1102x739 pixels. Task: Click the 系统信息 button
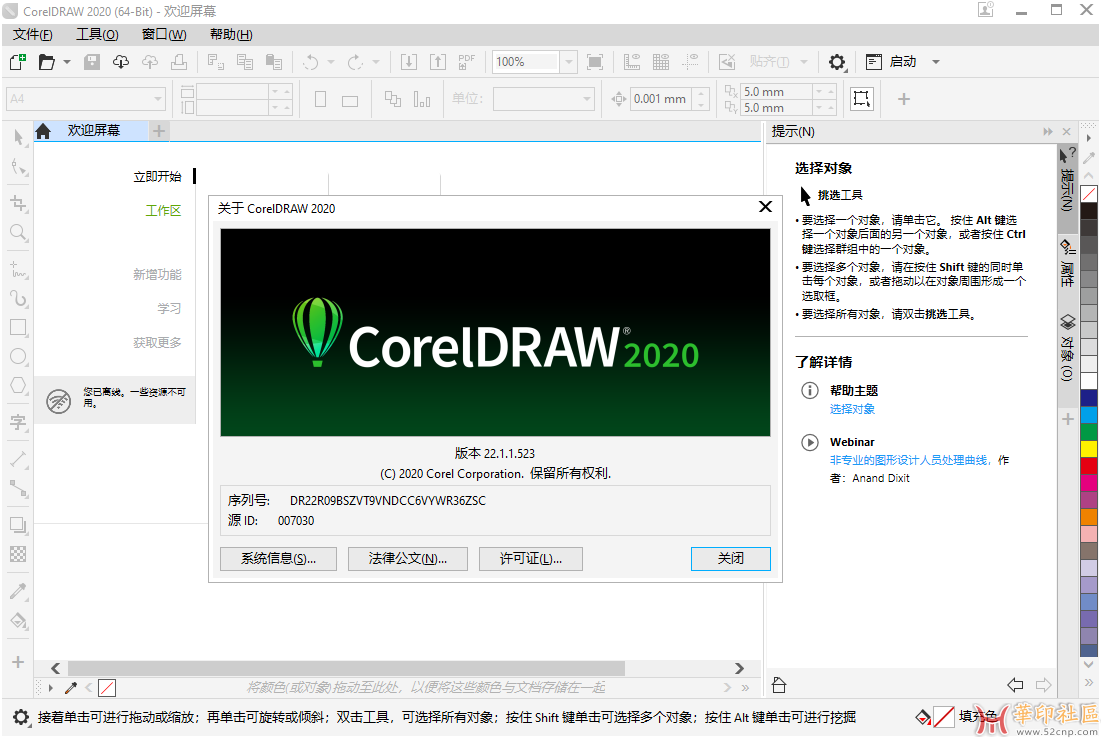(278, 559)
